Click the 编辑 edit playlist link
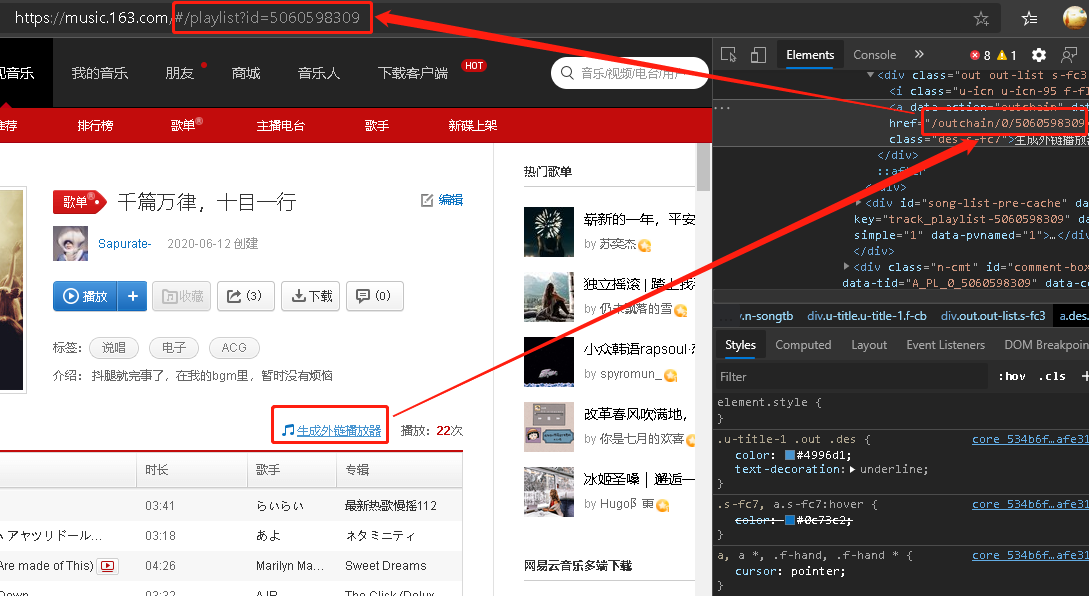The image size is (1089, 596). coord(451,200)
